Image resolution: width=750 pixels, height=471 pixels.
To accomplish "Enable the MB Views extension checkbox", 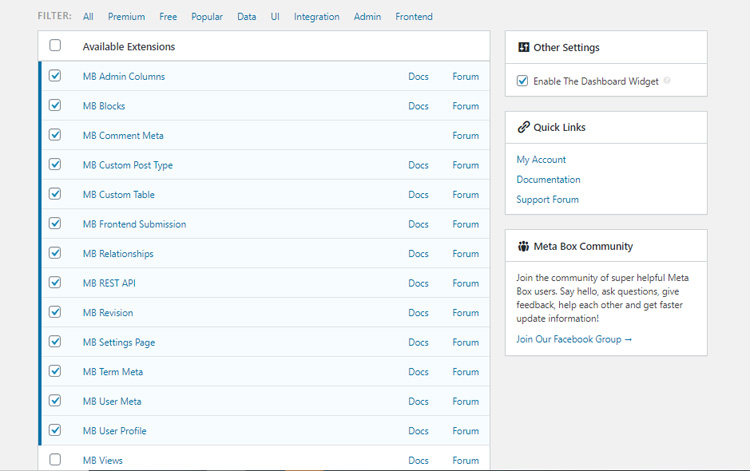I will (x=55, y=460).
